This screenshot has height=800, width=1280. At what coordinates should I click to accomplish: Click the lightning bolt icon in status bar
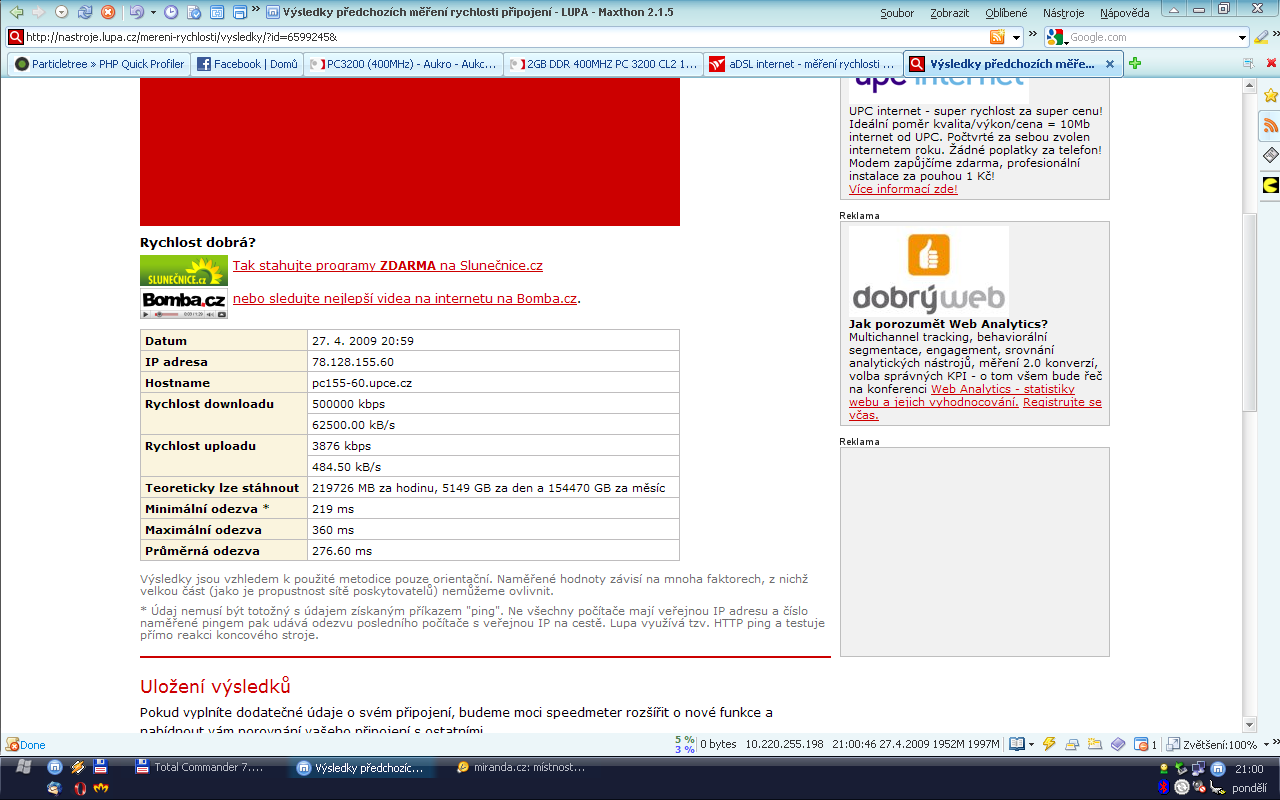[1050, 744]
